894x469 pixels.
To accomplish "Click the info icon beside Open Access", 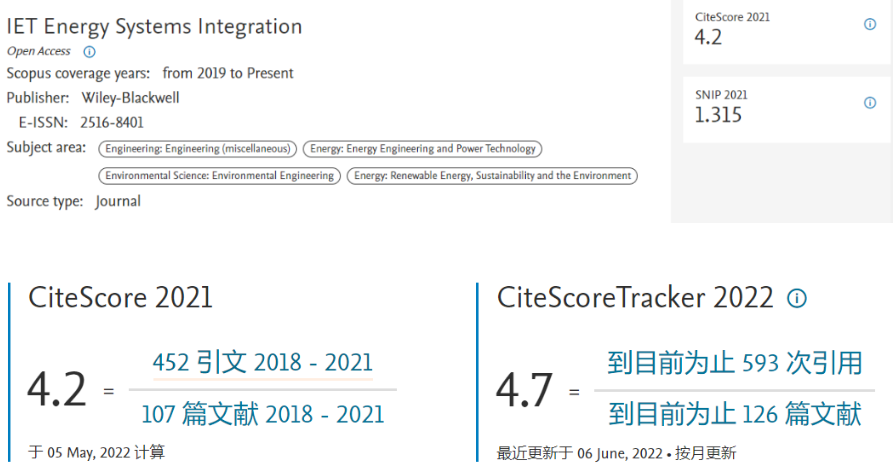I will pyautogui.click(x=89, y=52).
